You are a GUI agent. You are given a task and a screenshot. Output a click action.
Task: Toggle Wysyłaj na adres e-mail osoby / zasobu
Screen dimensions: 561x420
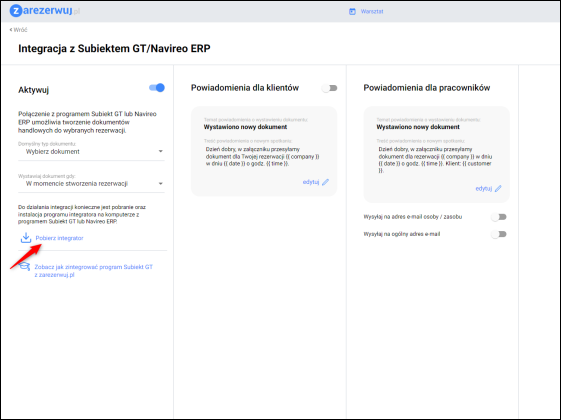(499, 217)
